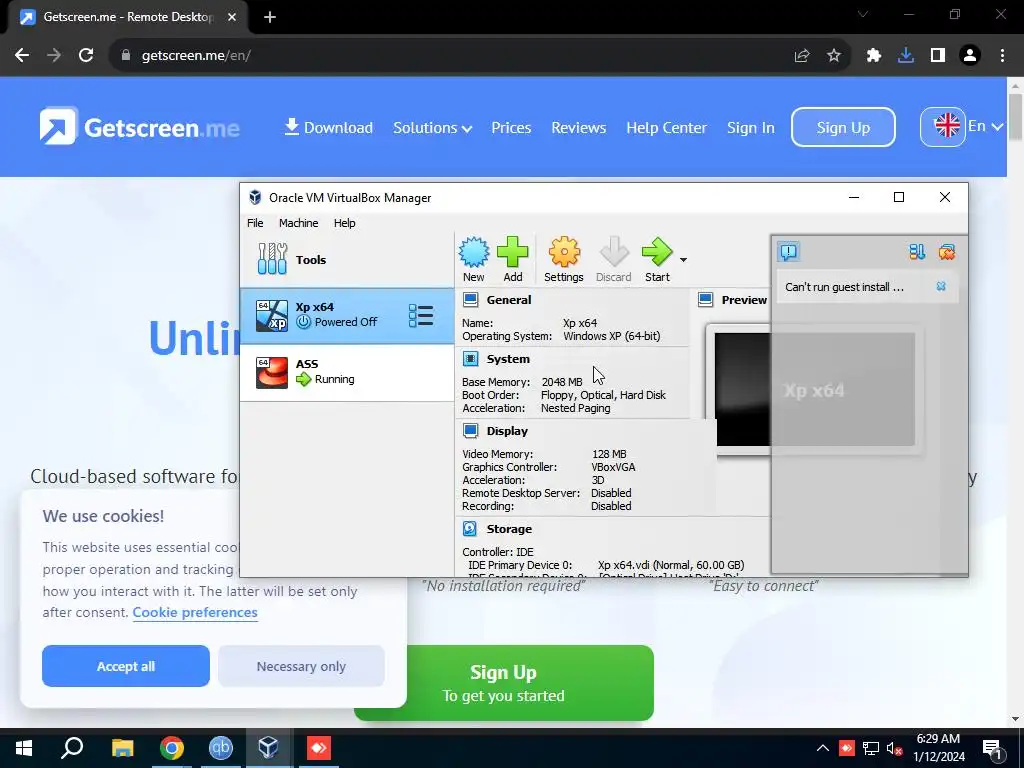This screenshot has height=768, width=1024.
Task: Open the Cookie preferences link
Action: (x=195, y=613)
